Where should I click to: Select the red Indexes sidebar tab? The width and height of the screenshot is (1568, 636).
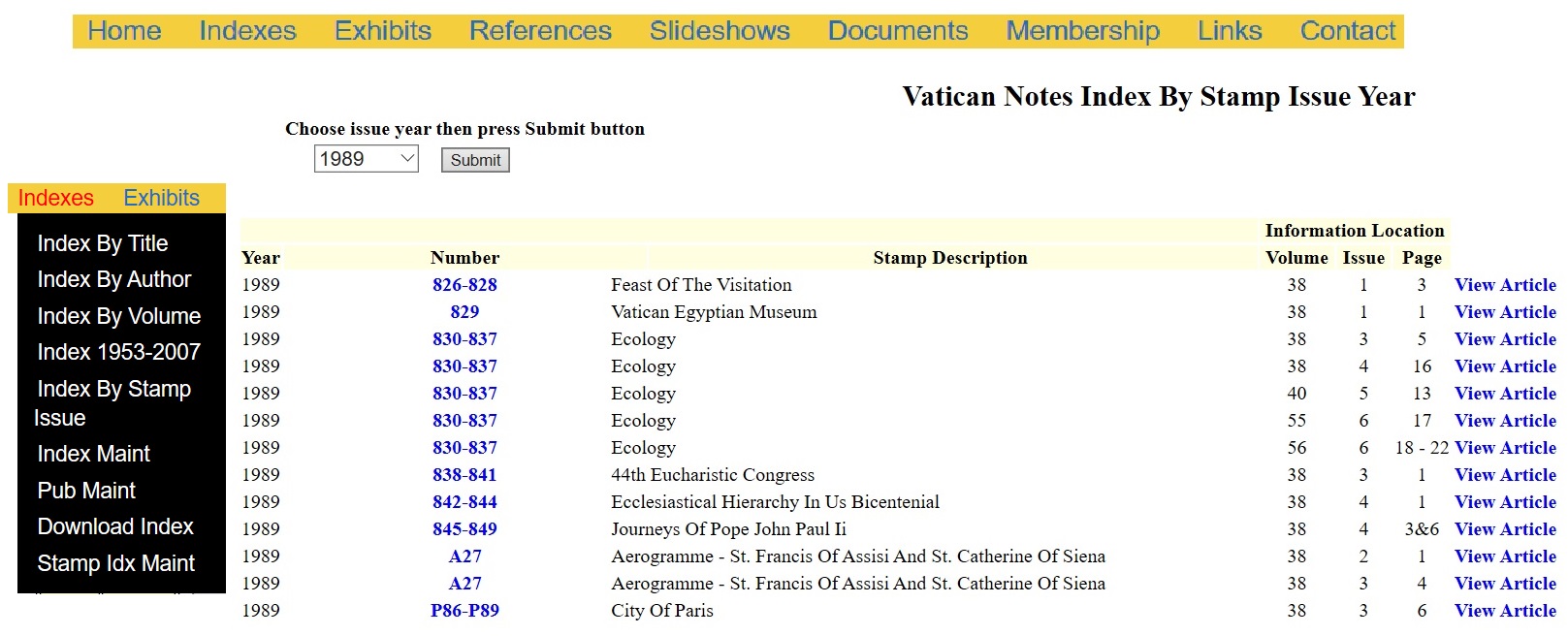click(x=56, y=198)
